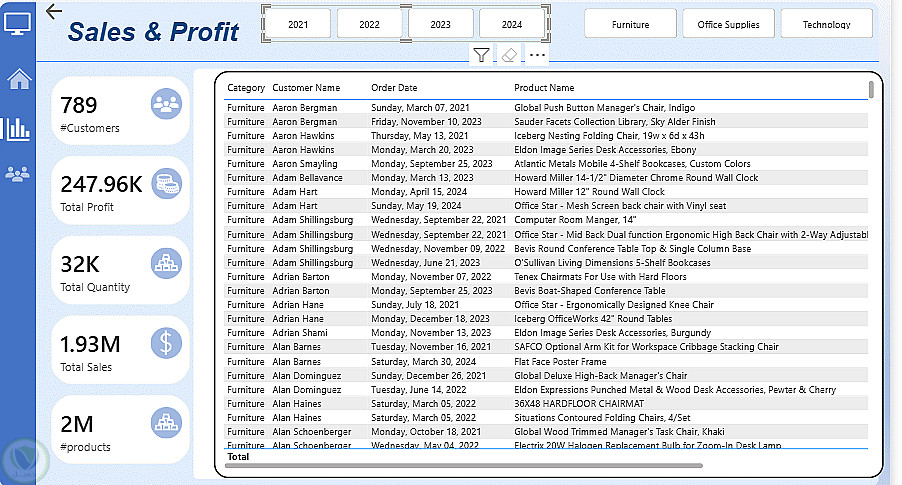902x485 pixels.
Task: Click the 1.93M Total Sales value
Action: click(x=90, y=345)
